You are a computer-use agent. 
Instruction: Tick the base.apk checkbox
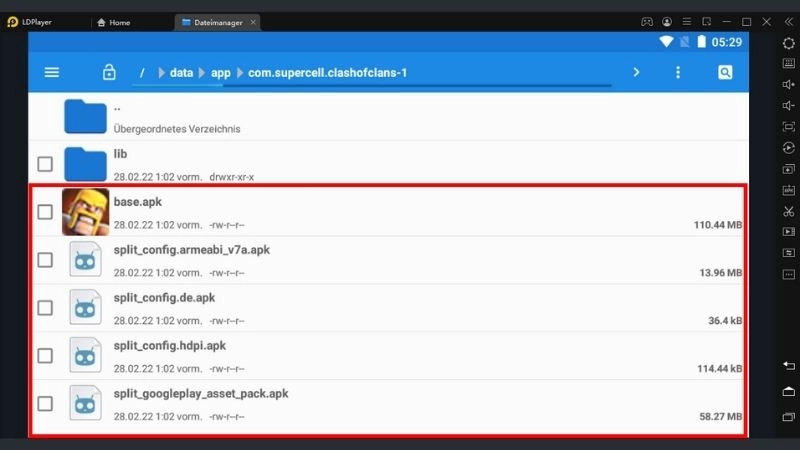45,212
